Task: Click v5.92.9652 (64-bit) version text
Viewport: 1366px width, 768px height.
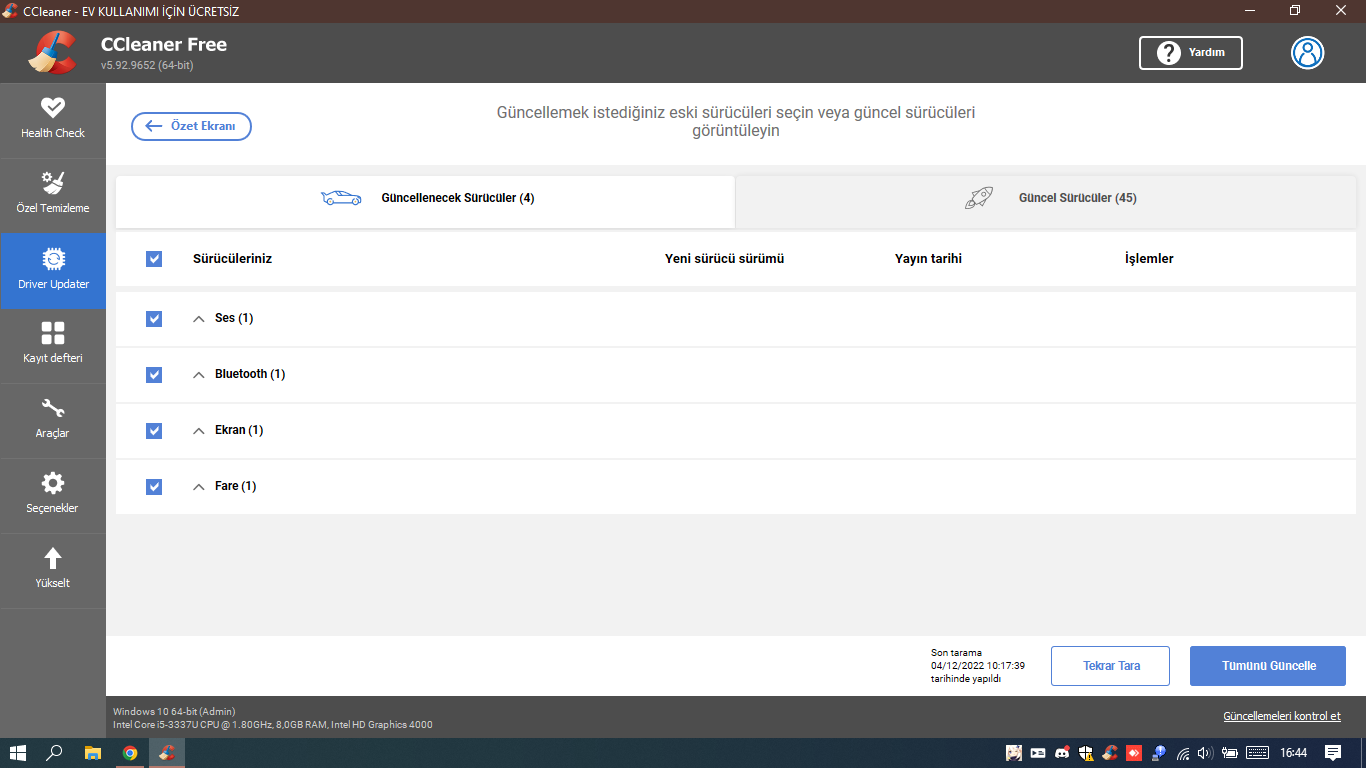Action: pos(147,65)
